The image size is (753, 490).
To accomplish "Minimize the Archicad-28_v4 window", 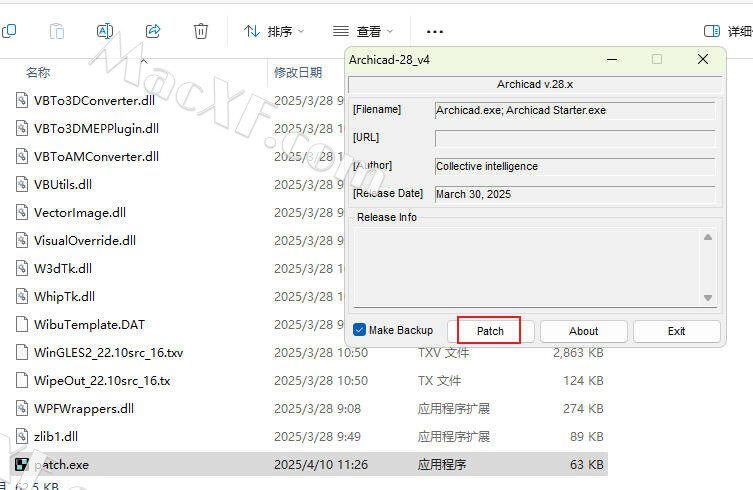I will 612,60.
